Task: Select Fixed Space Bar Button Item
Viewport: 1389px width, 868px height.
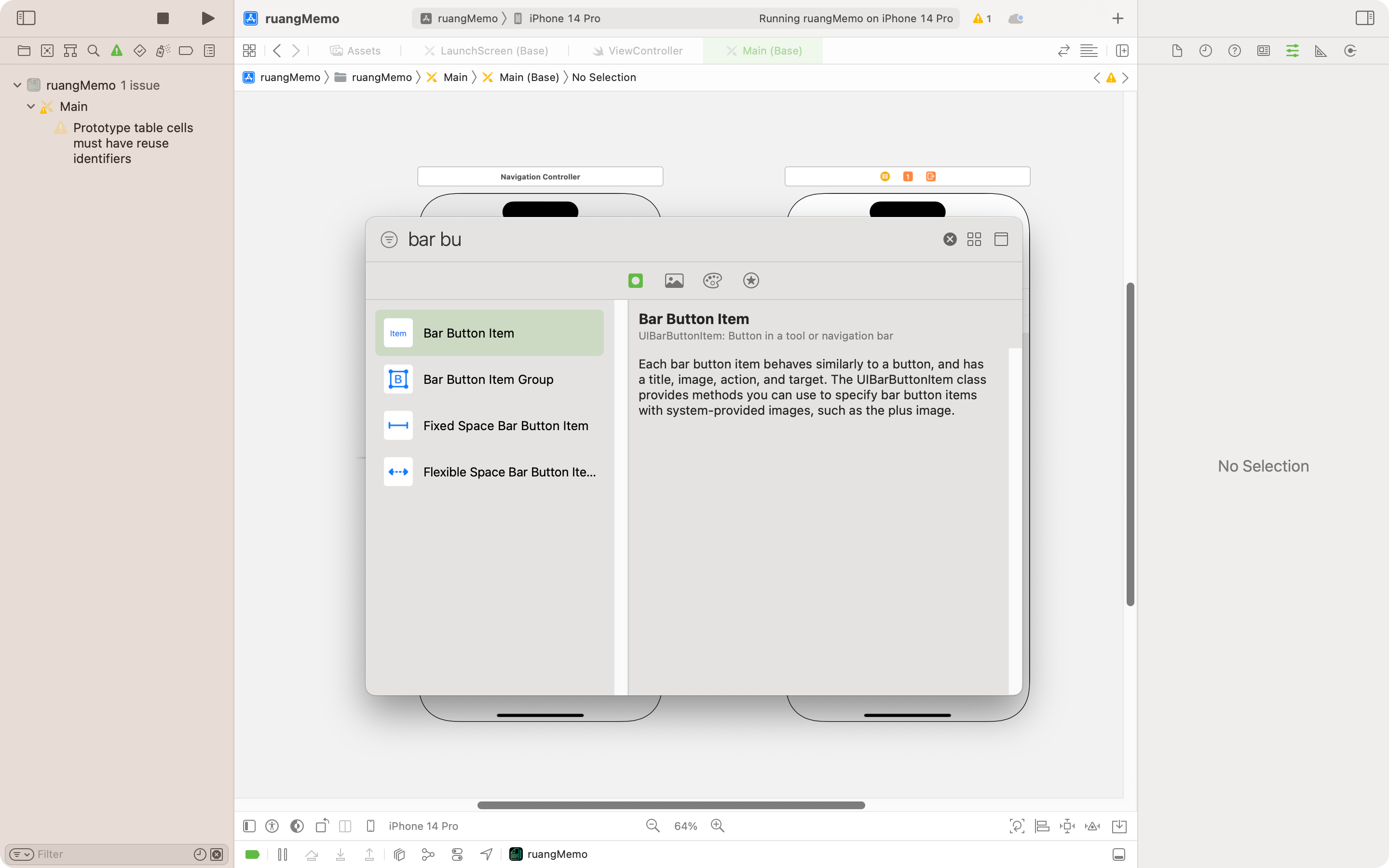Action: [489, 425]
